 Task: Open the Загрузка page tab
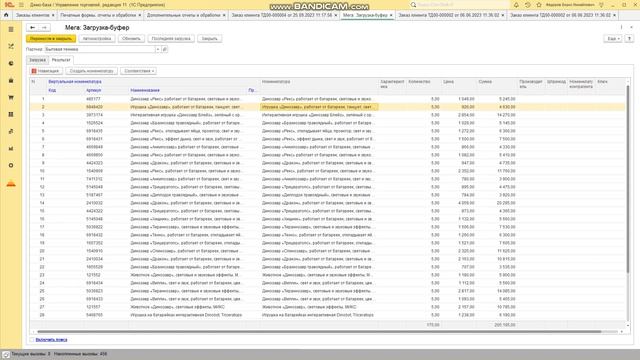pyautogui.click(x=38, y=60)
